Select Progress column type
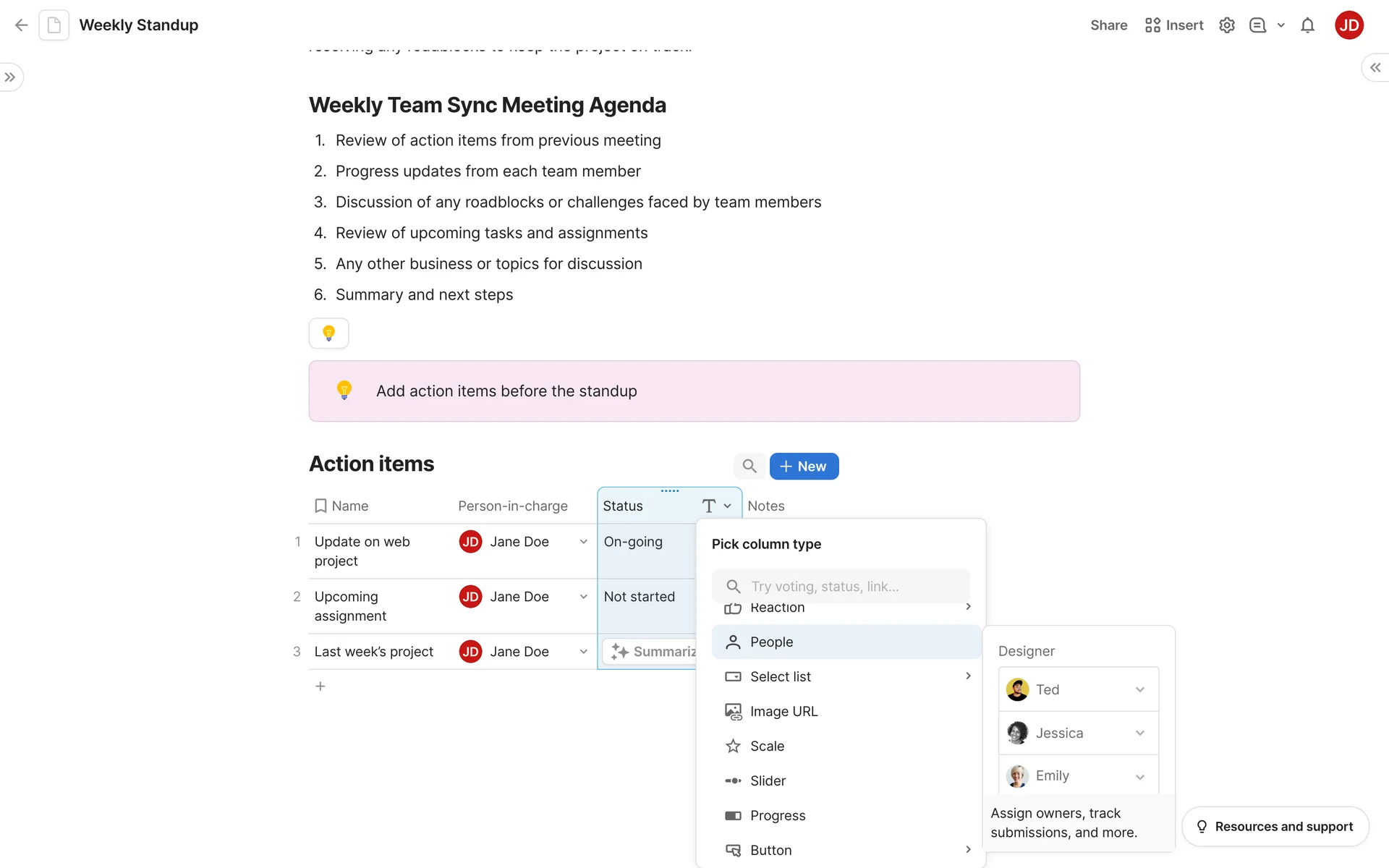1389x868 pixels. tap(777, 816)
